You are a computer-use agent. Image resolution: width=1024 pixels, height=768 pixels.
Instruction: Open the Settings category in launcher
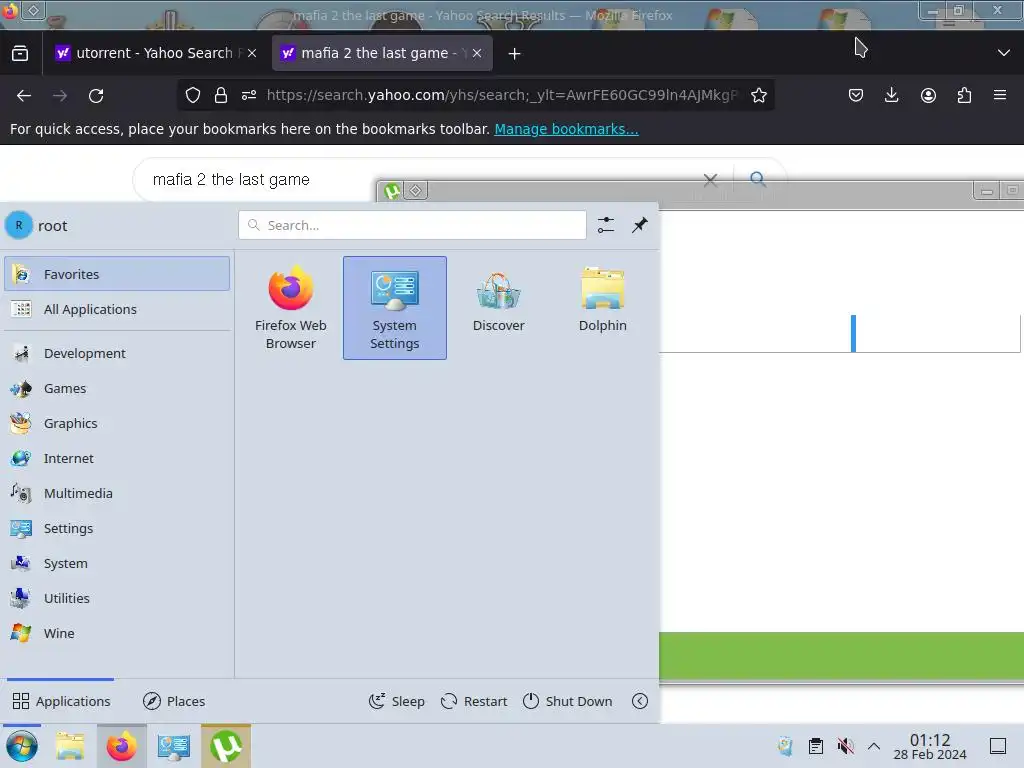[x=117, y=528]
